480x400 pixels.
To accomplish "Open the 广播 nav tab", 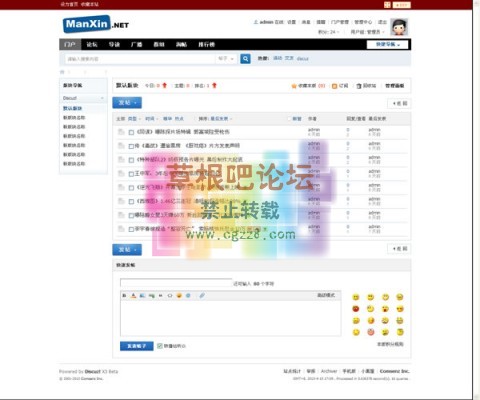I will [x=137, y=44].
